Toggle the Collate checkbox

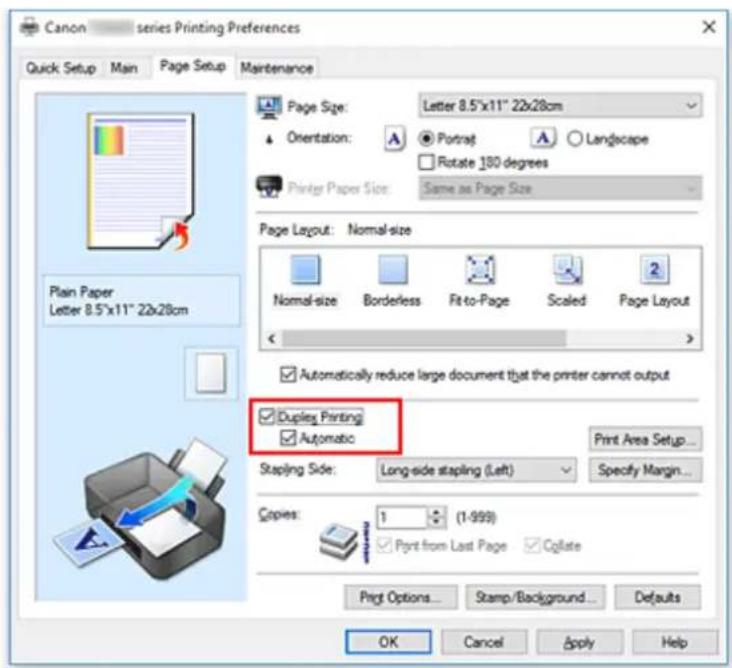coord(532,545)
